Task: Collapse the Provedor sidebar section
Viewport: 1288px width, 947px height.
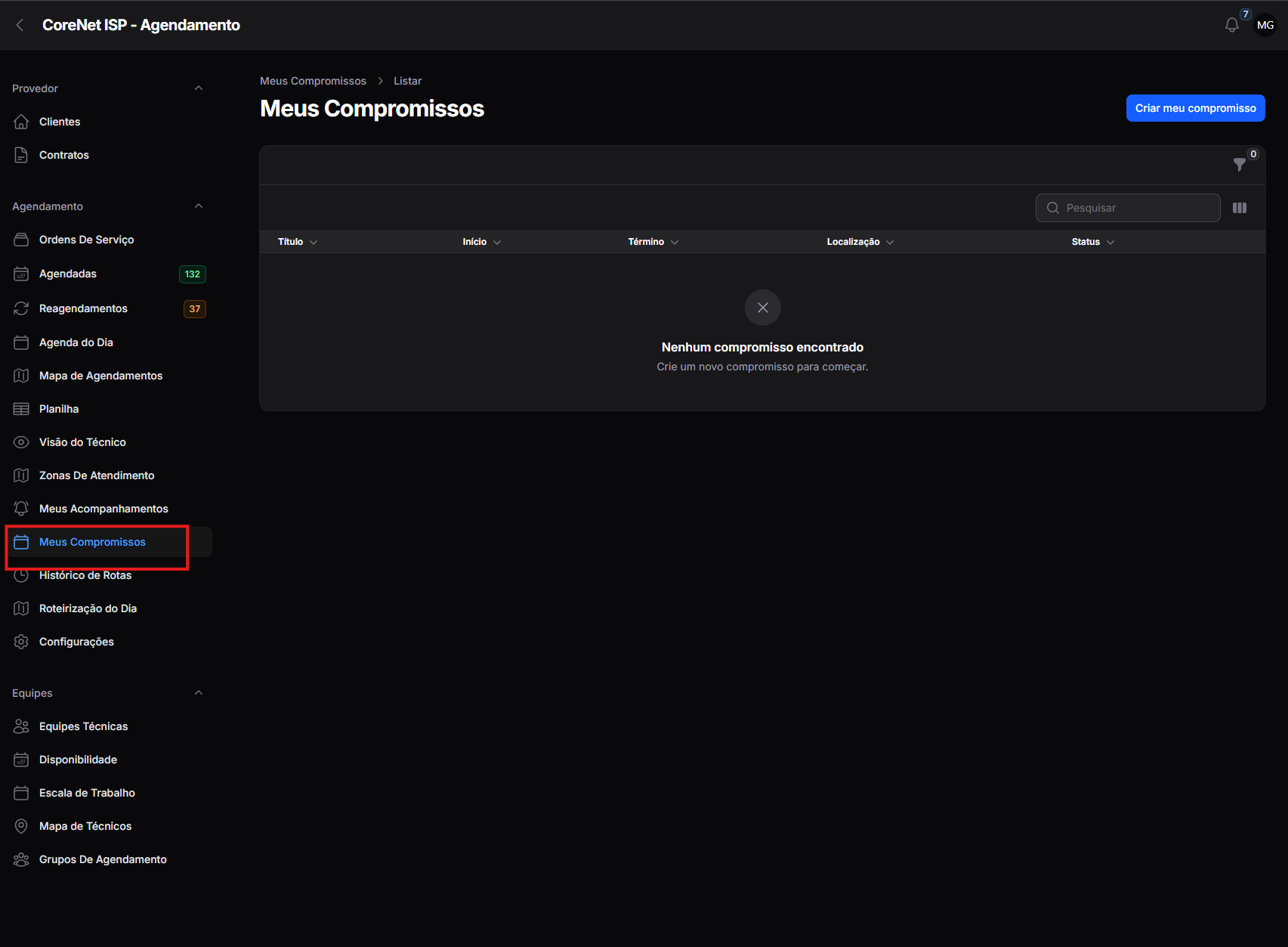Action: point(199,88)
